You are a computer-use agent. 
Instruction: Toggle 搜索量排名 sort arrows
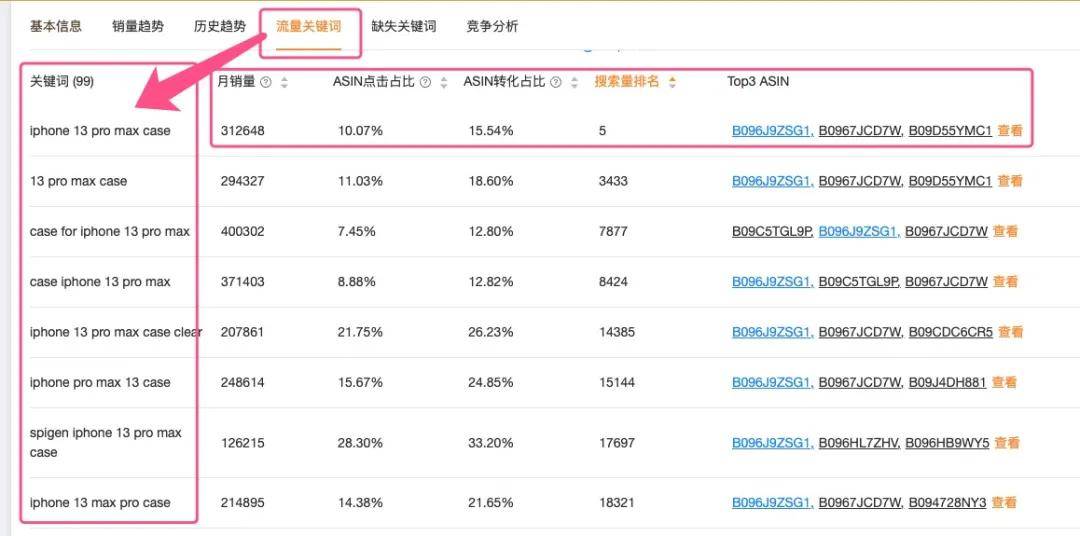672,82
